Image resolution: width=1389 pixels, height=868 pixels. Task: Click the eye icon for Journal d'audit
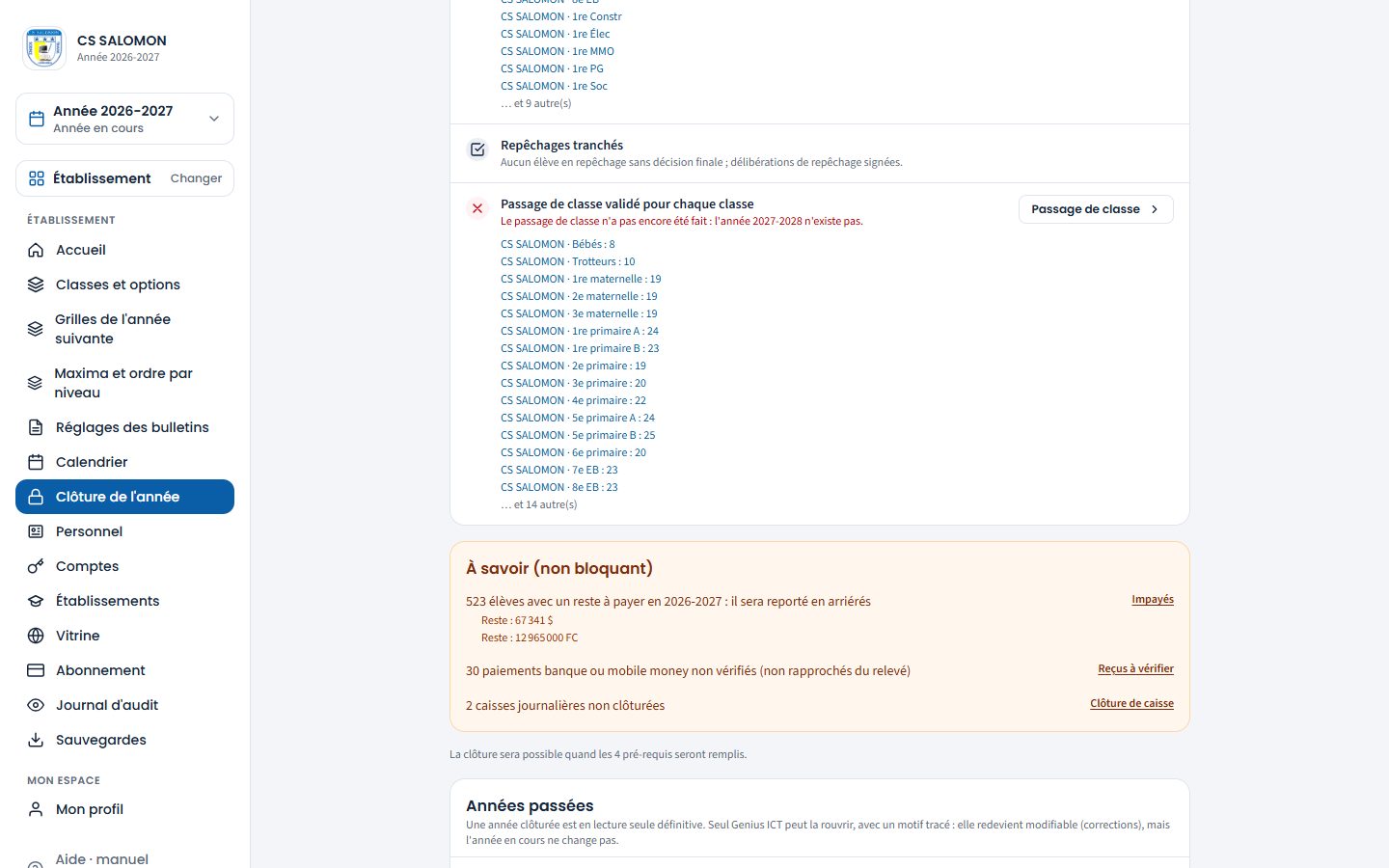click(x=36, y=705)
